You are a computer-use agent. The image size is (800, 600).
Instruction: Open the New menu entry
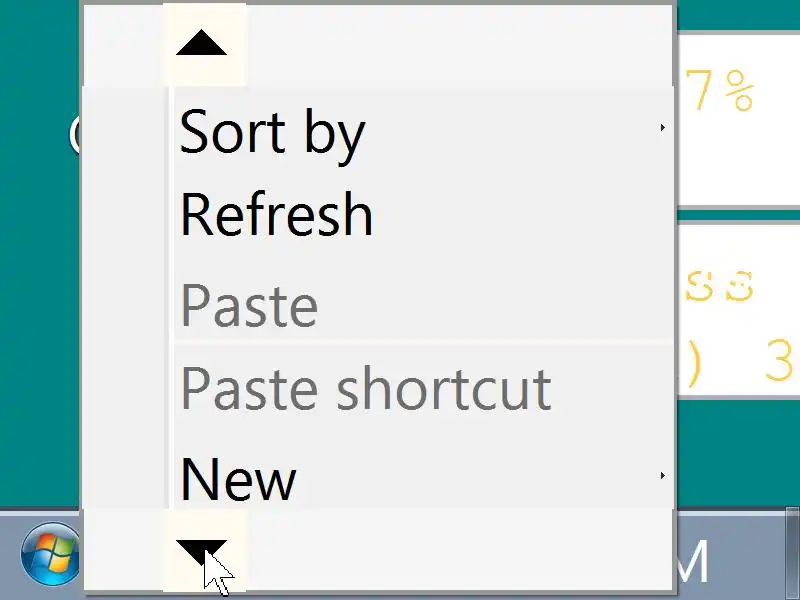pos(238,478)
